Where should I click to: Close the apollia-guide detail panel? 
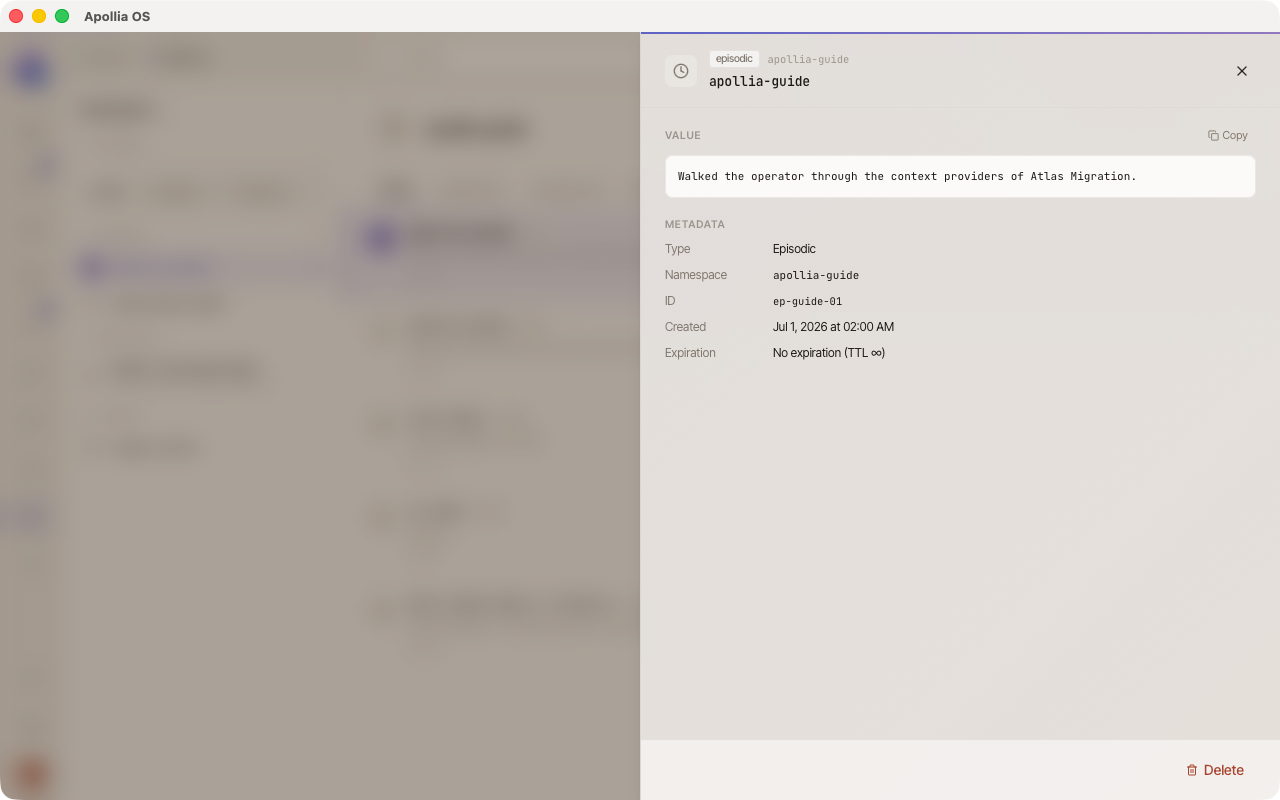tap(1242, 71)
